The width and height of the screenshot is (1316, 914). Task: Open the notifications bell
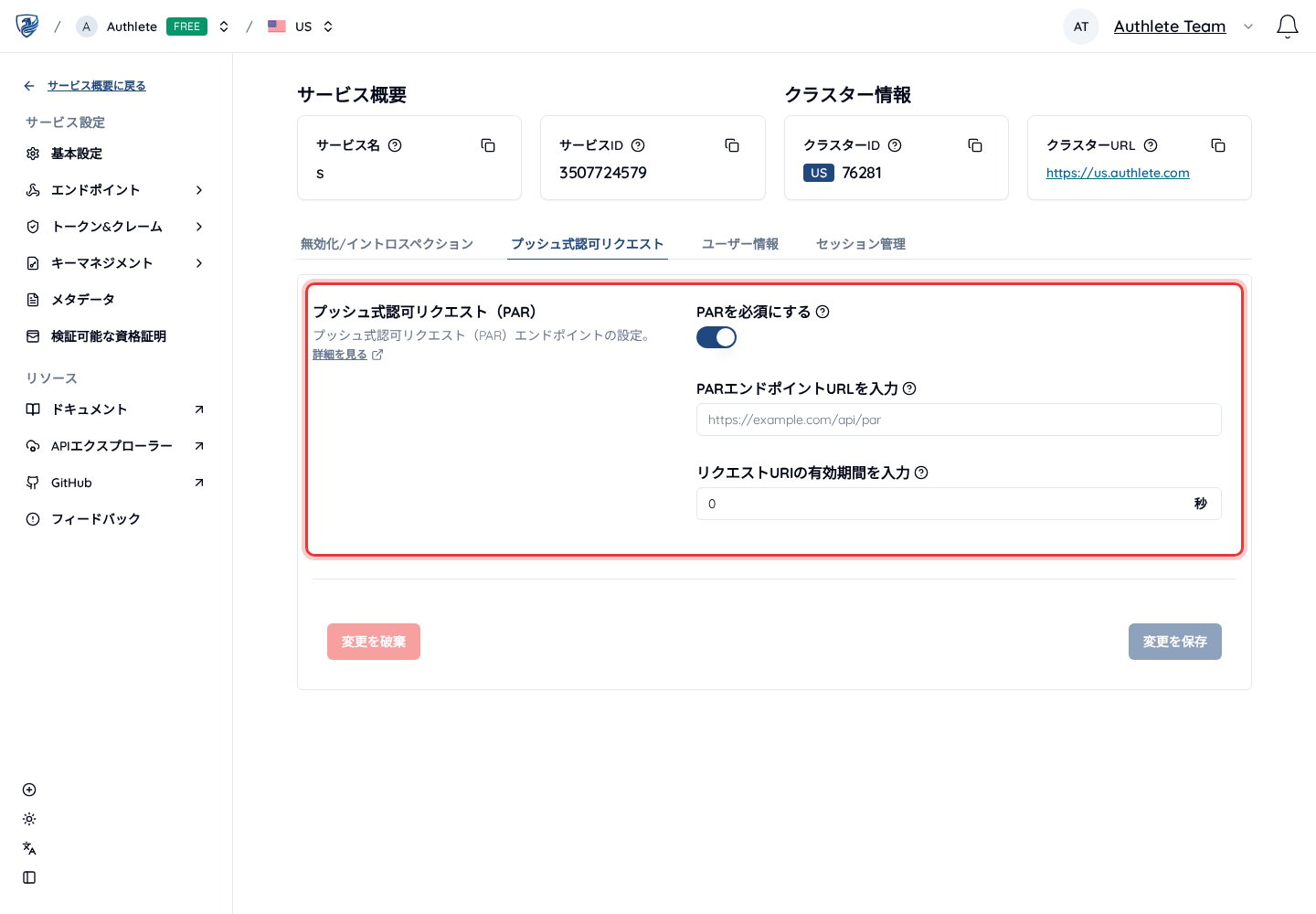[1287, 27]
